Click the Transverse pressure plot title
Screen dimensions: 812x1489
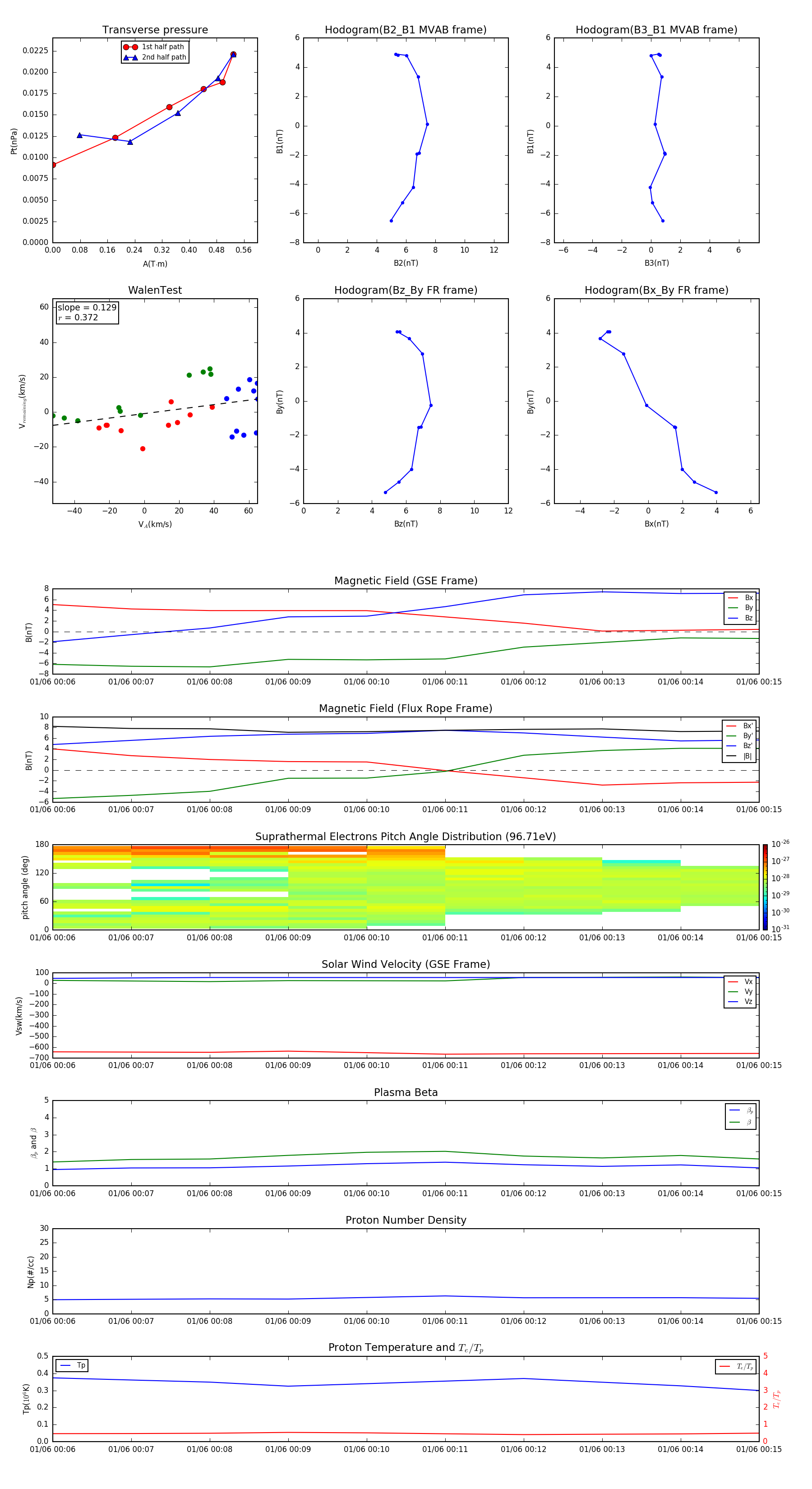coord(155,30)
